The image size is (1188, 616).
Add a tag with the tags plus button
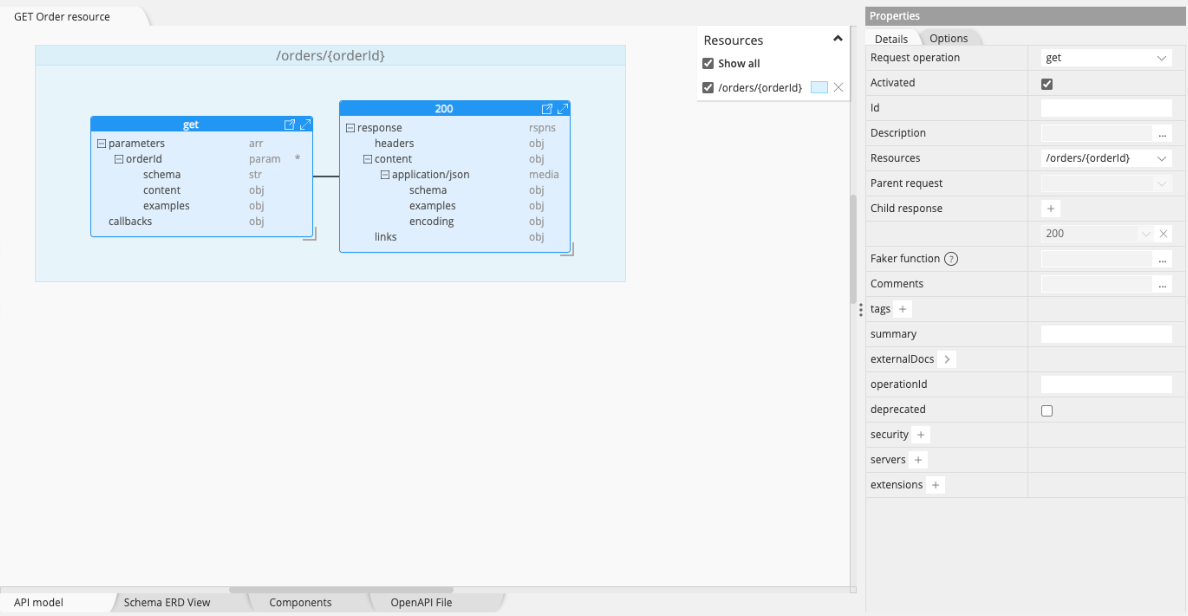pyautogui.click(x=902, y=309)
